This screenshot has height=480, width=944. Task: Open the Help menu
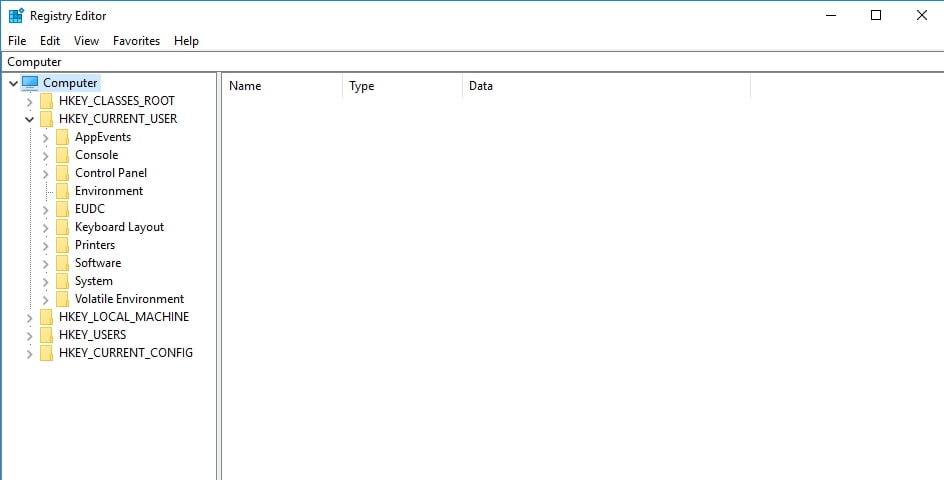click(x=186, y=41)
